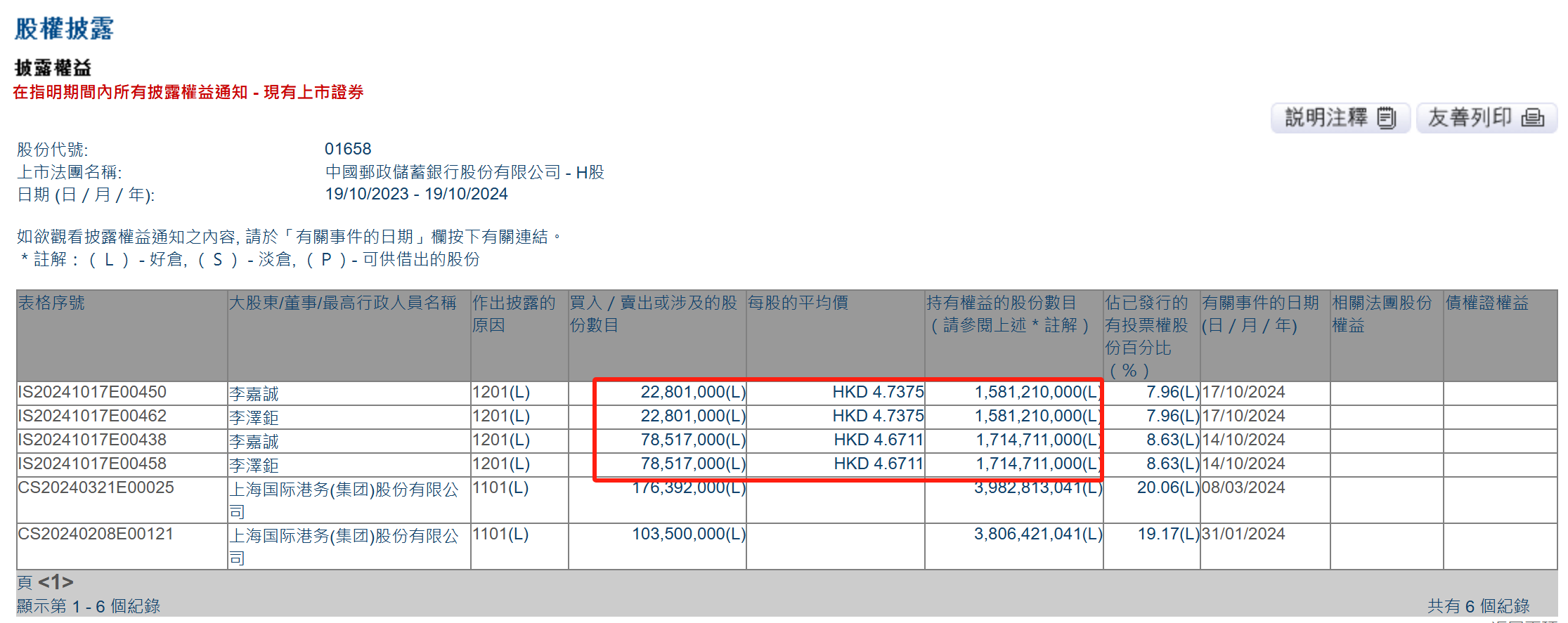The width and height of the screenshot is (1568, 623).
Task: Click the 股權披露 page title
Action: pos(64,29)
